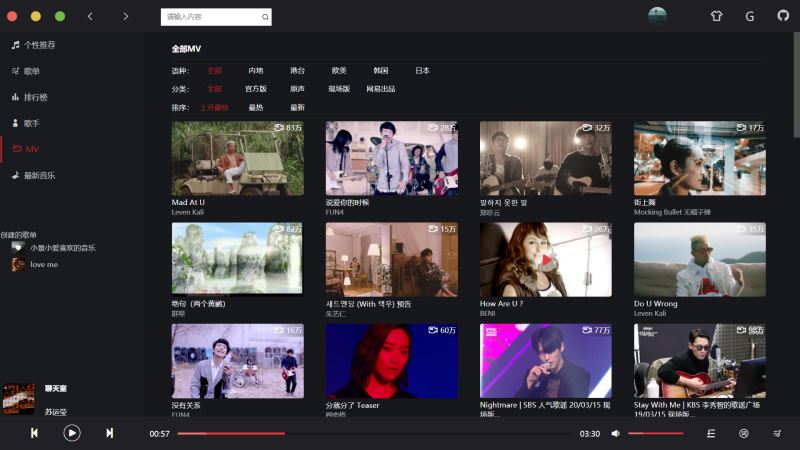Open the theme skin shirt icon
The image size is (800, 450).
point(716,16)
